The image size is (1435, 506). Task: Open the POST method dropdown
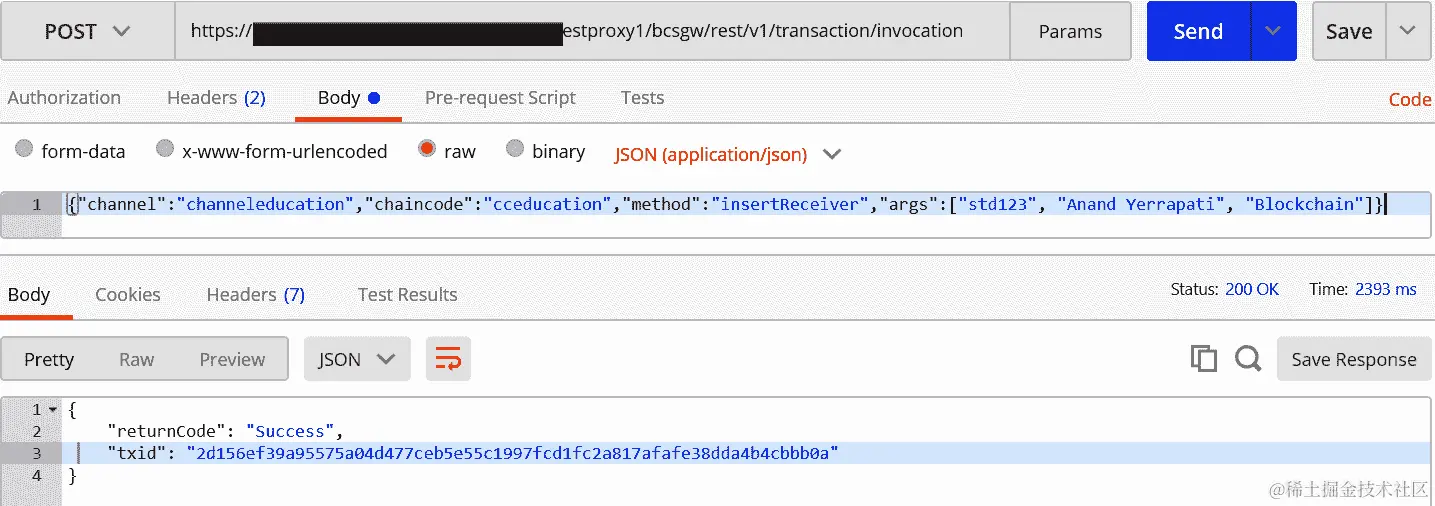tap(87, 31)
